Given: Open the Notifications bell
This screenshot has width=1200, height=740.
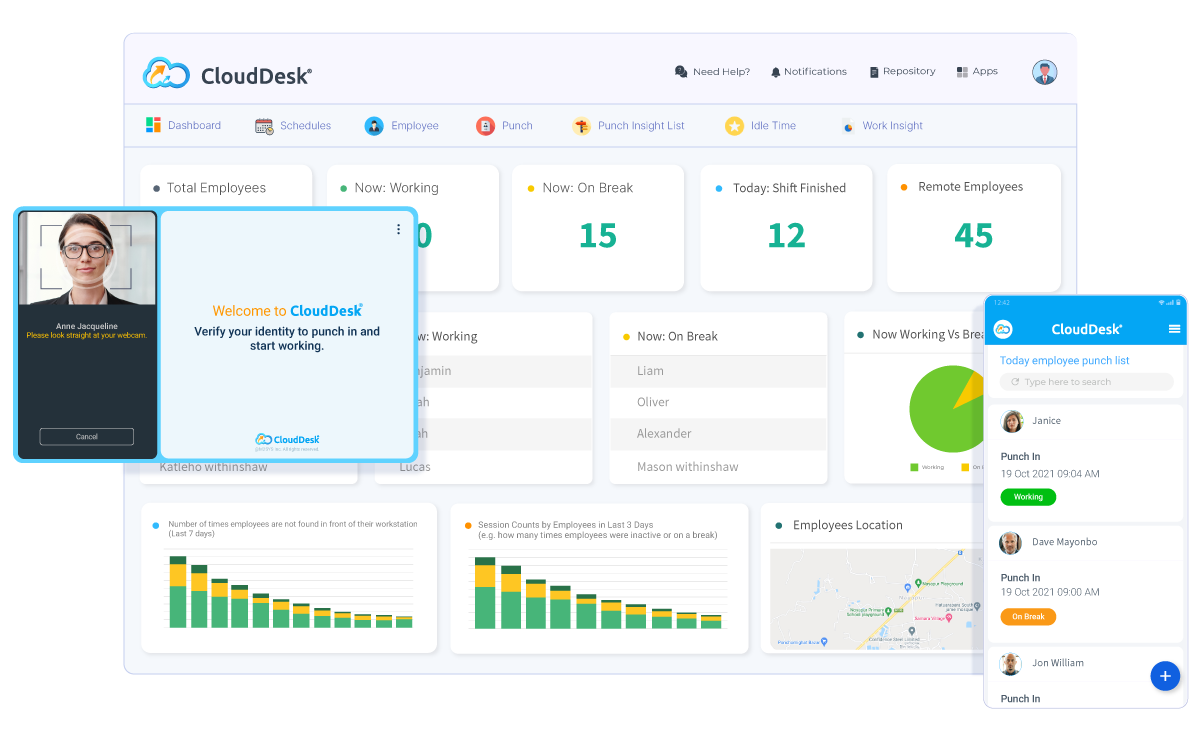Looking at the screenshot, I should tap(776, 72).
